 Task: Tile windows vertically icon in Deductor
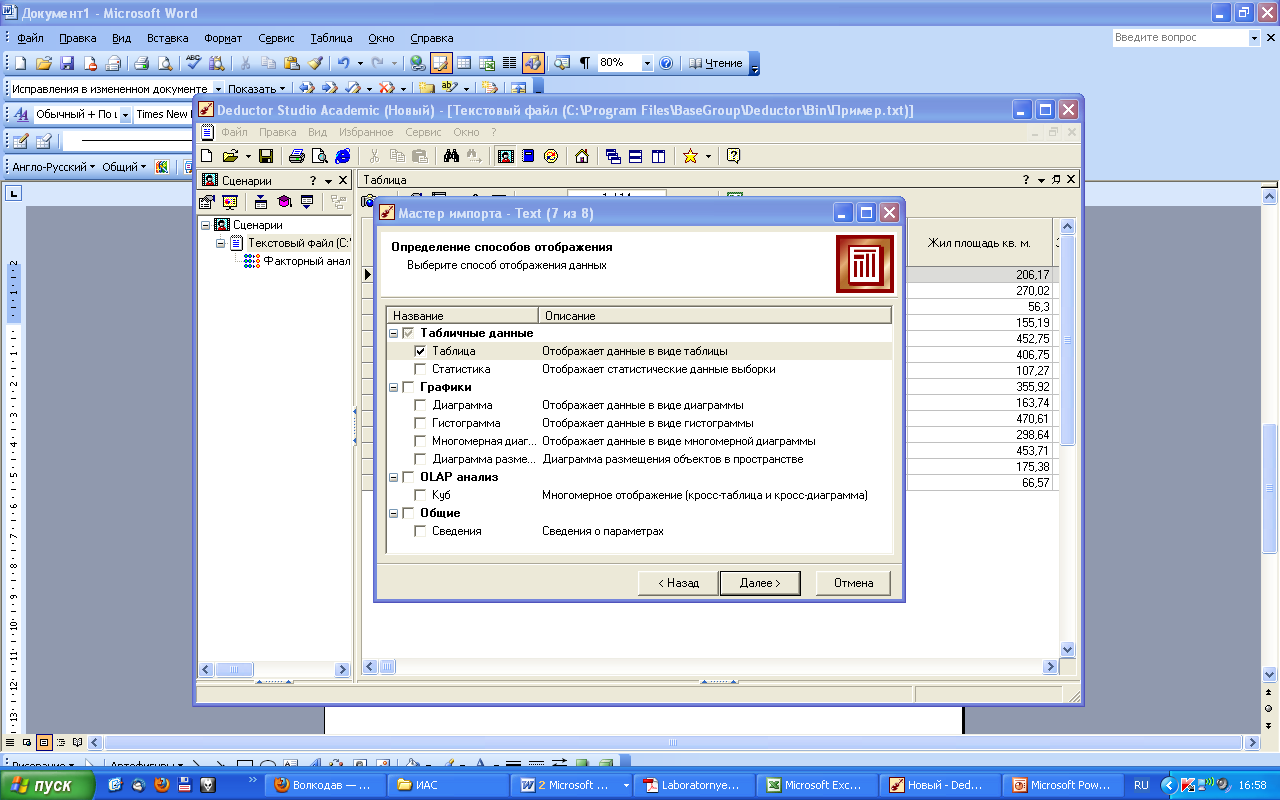click(659, 156)
